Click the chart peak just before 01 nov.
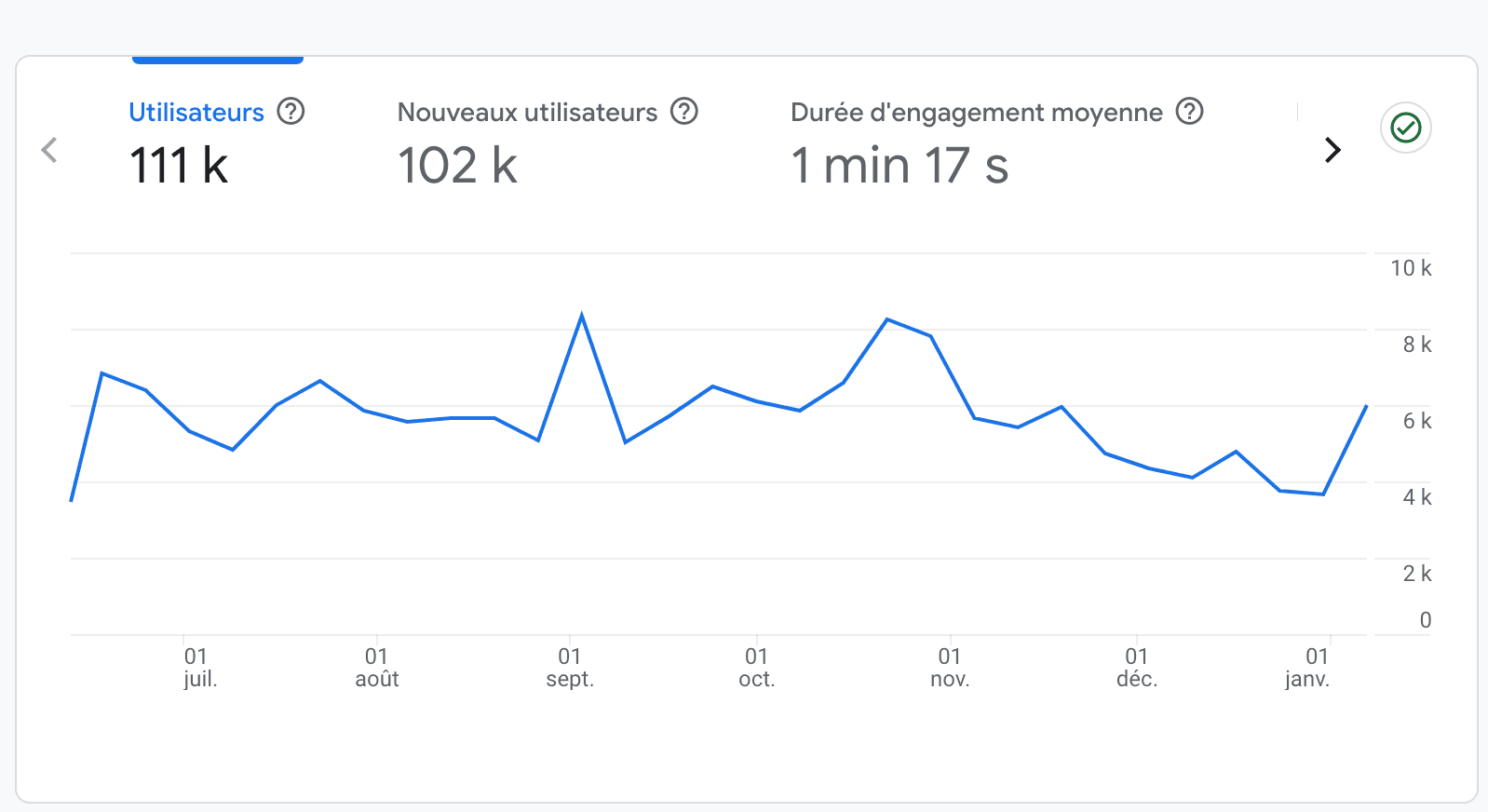 click(887, 319)
